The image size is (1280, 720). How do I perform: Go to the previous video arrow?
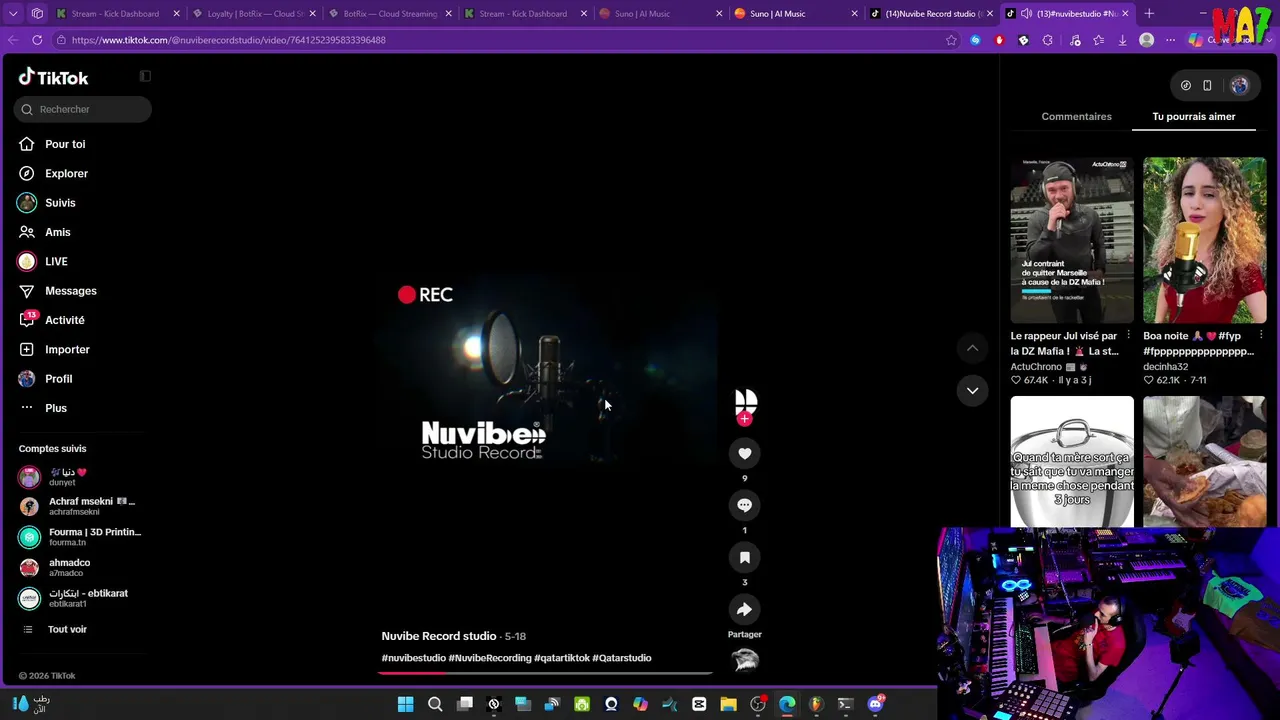point(972,348)
